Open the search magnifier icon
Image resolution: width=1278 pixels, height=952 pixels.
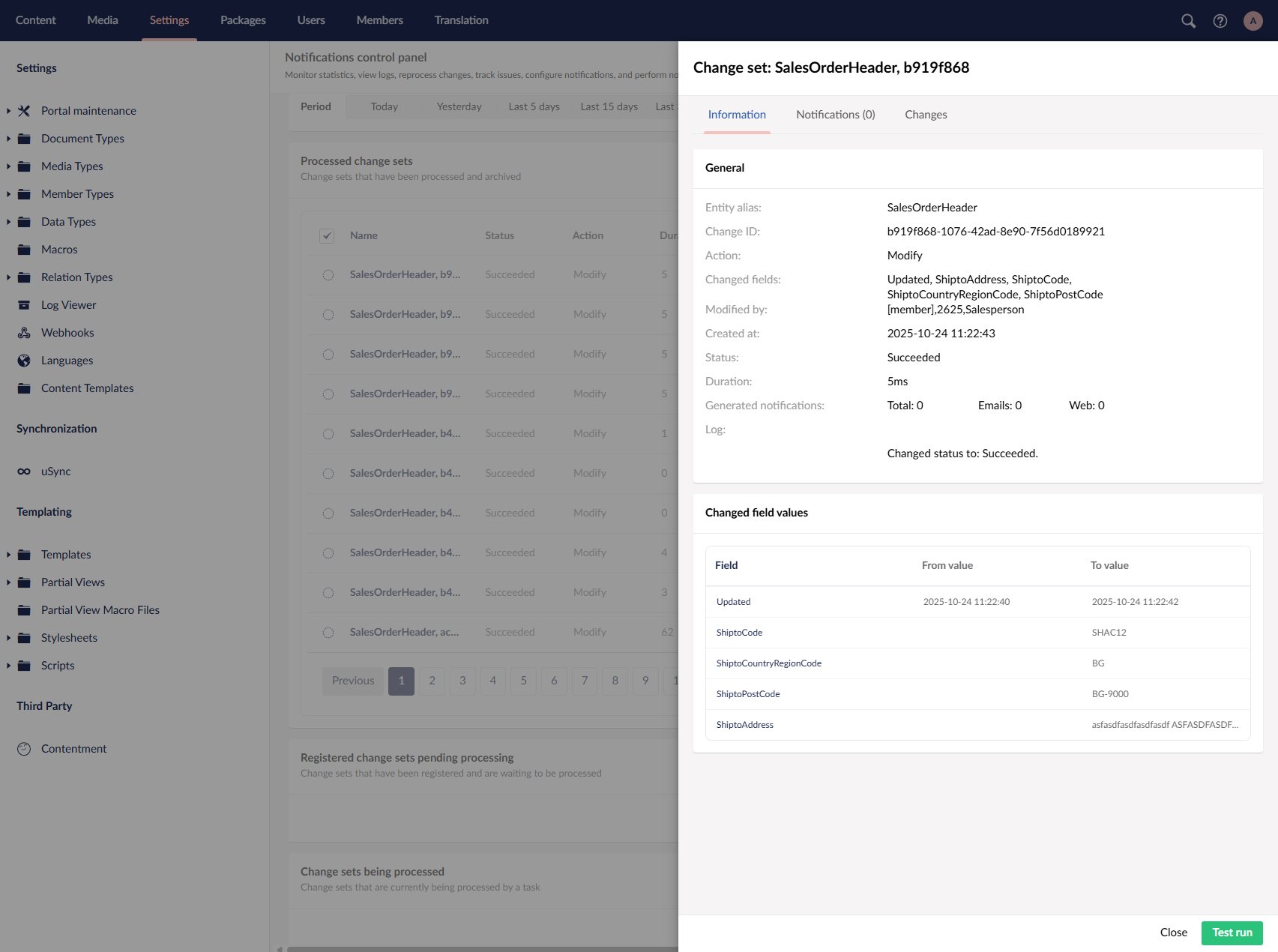tap(1188, 21)
